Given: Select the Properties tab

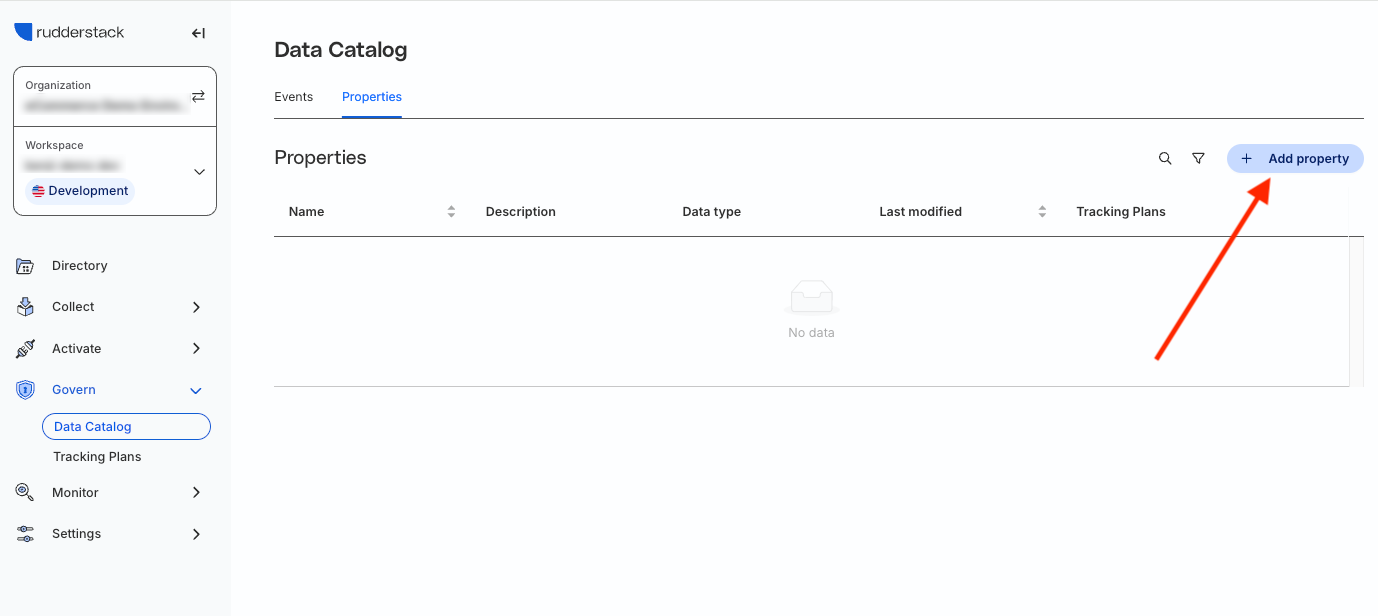Looking at the screenshot, I should (372, 97).
